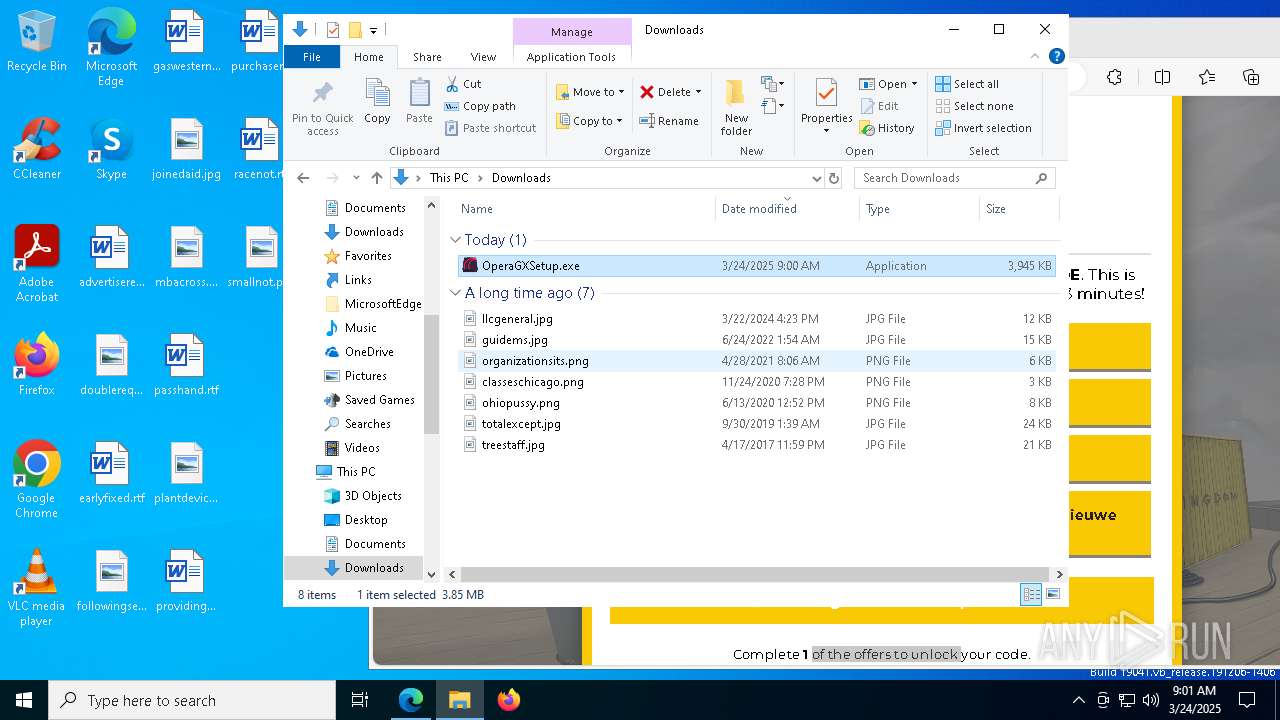Viewport: 1280px width, 720px height.
Task: Sort by Name column header
Action: [585, 209]
